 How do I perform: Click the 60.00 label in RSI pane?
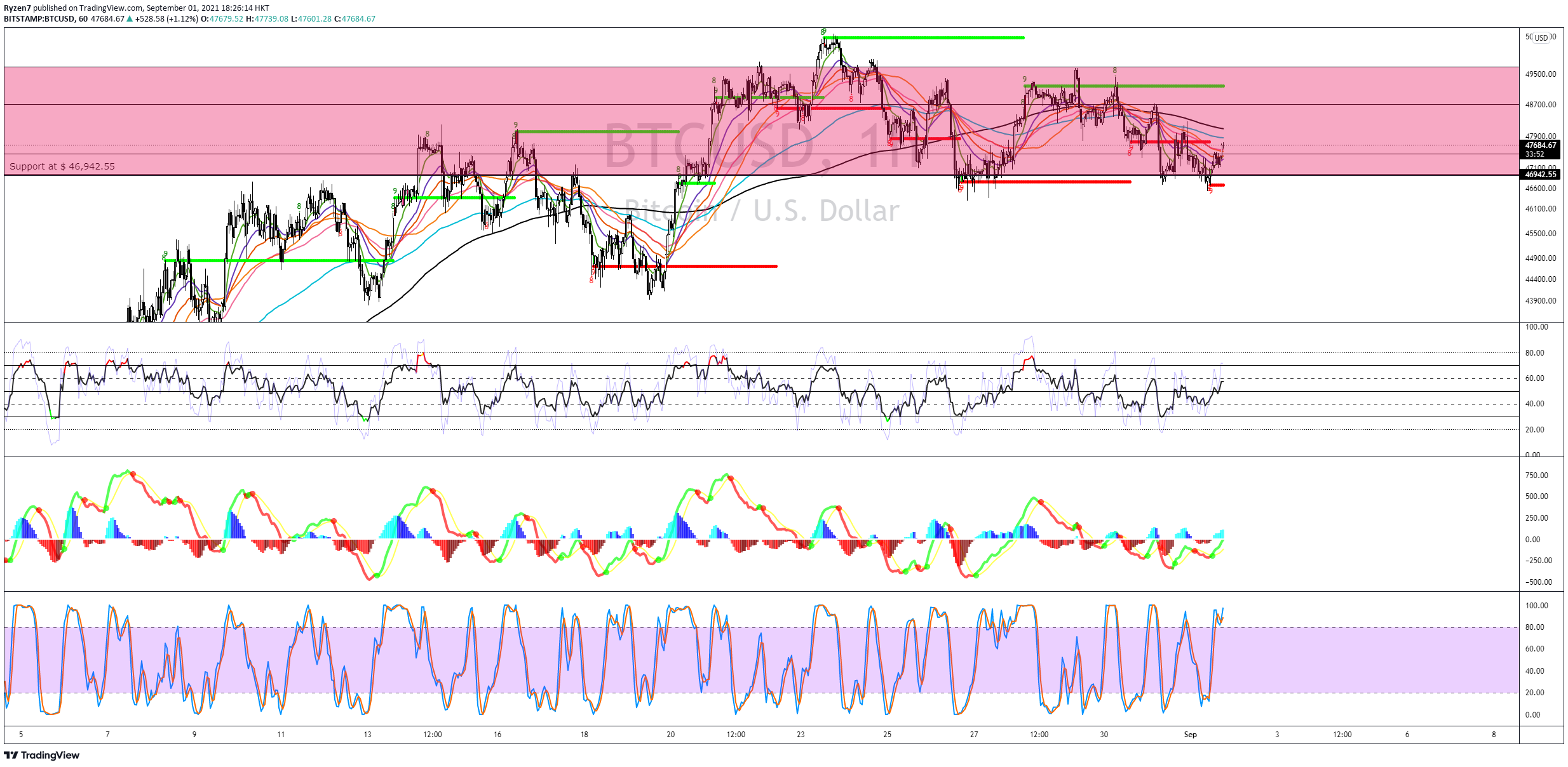(1535, 378)
